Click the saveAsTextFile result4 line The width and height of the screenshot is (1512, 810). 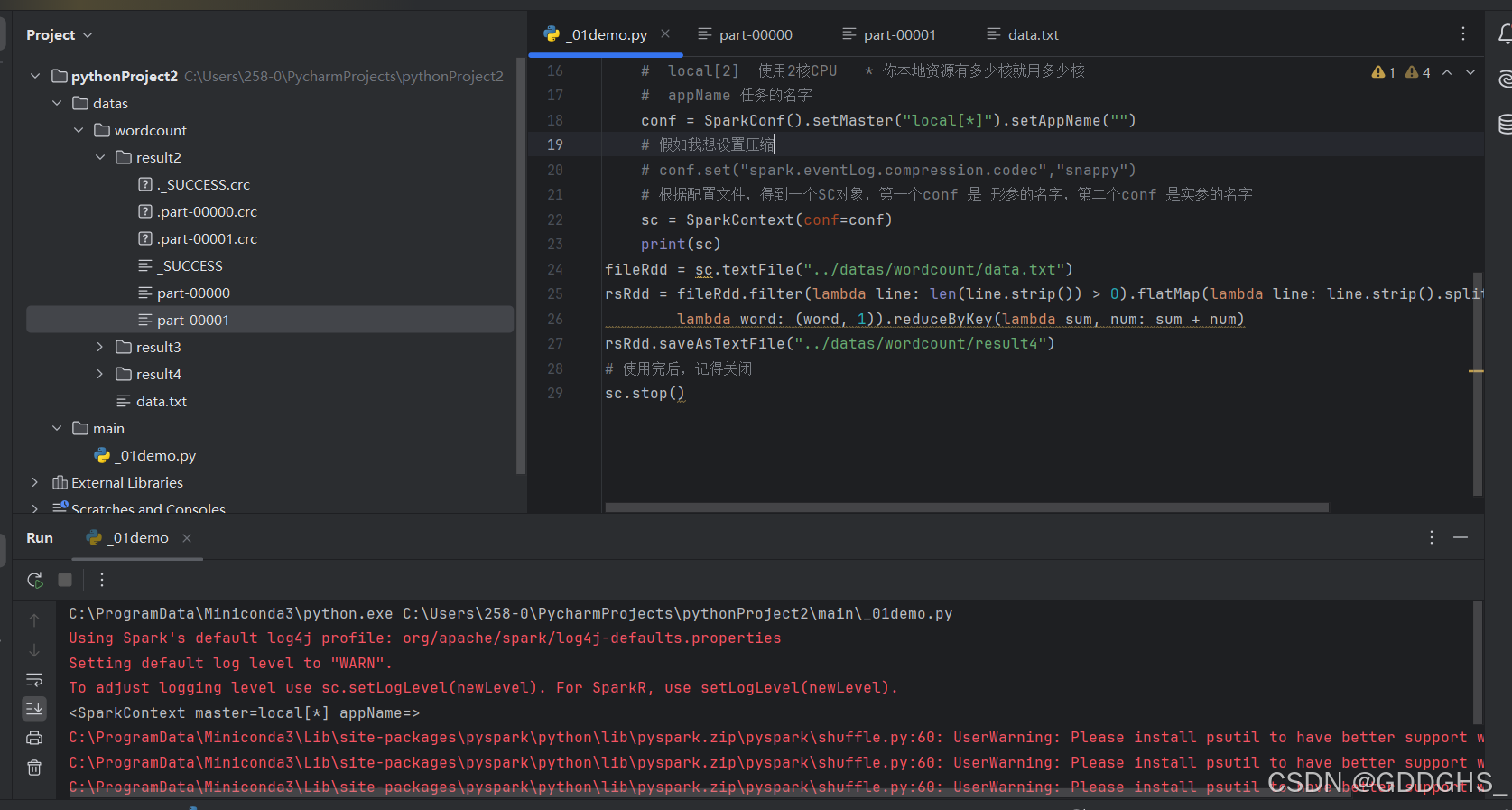click(830, 343)
